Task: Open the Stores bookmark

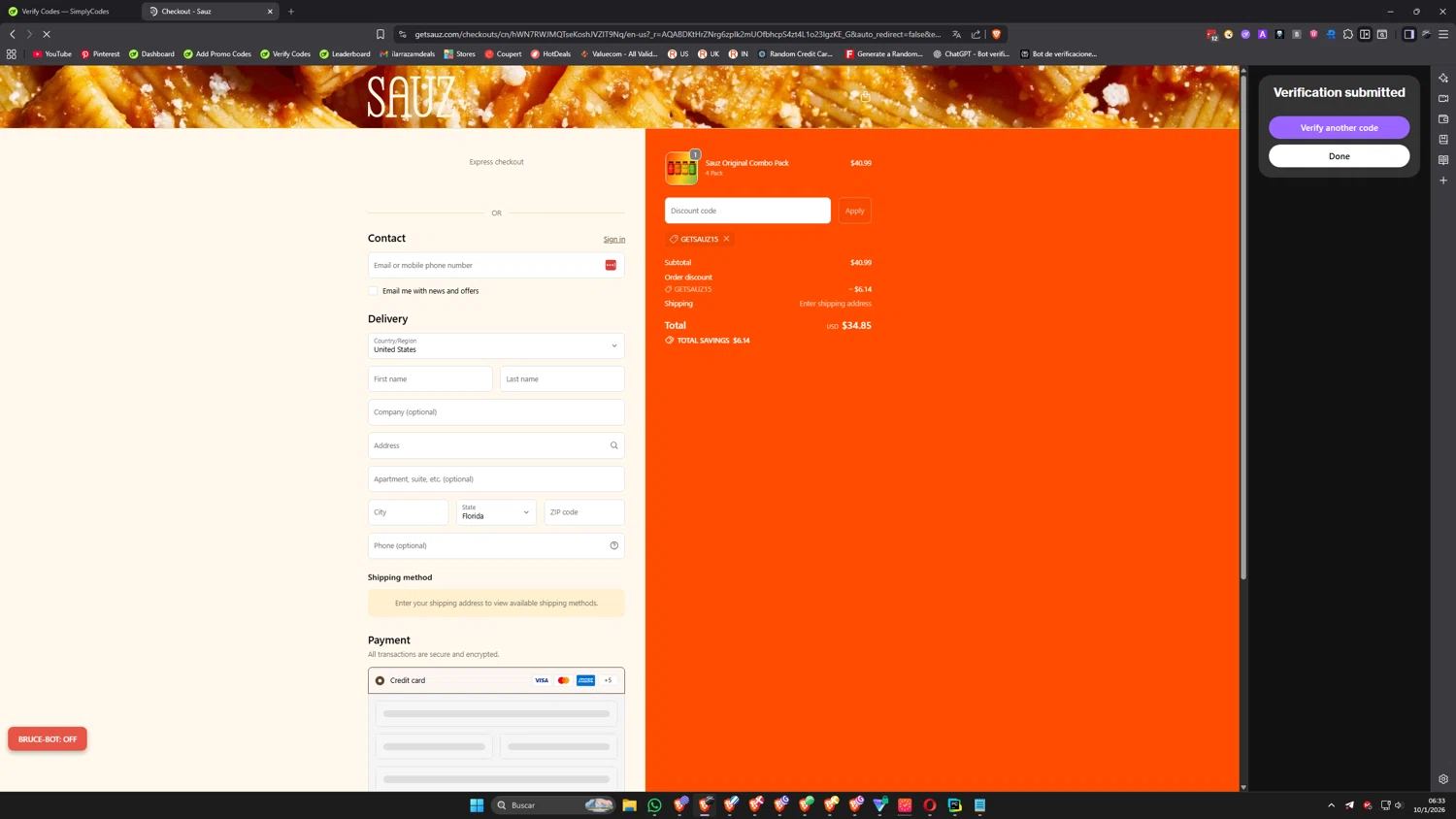Action: [x=459, y=54]
